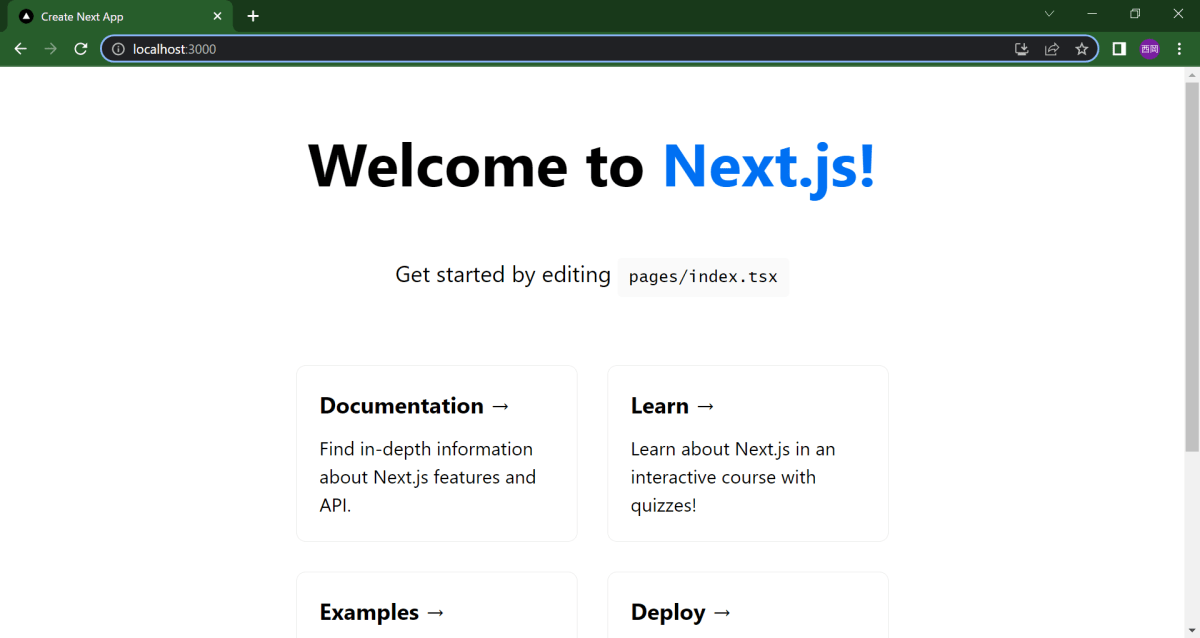1200x638 pixels.
Task: Click the install app icon in address bar
Action: (1022, 49)
